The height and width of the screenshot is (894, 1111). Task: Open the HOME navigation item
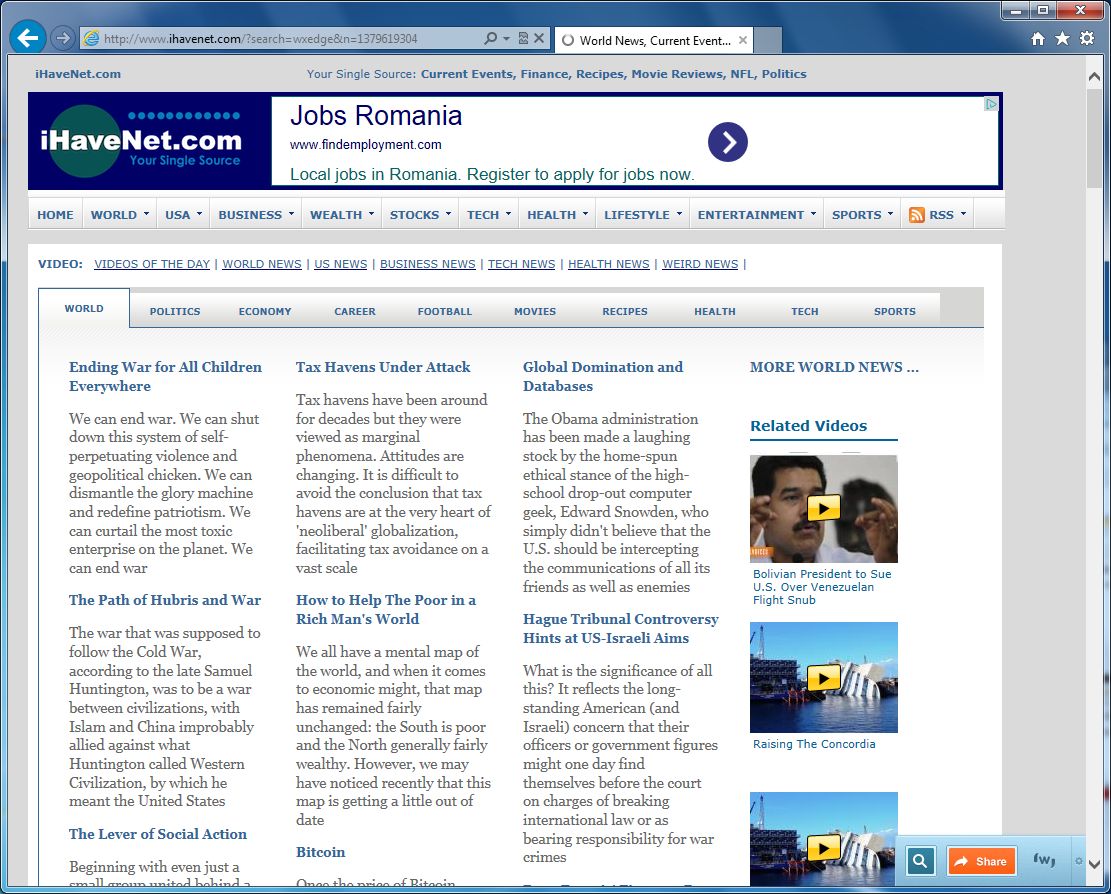(55, 215)
